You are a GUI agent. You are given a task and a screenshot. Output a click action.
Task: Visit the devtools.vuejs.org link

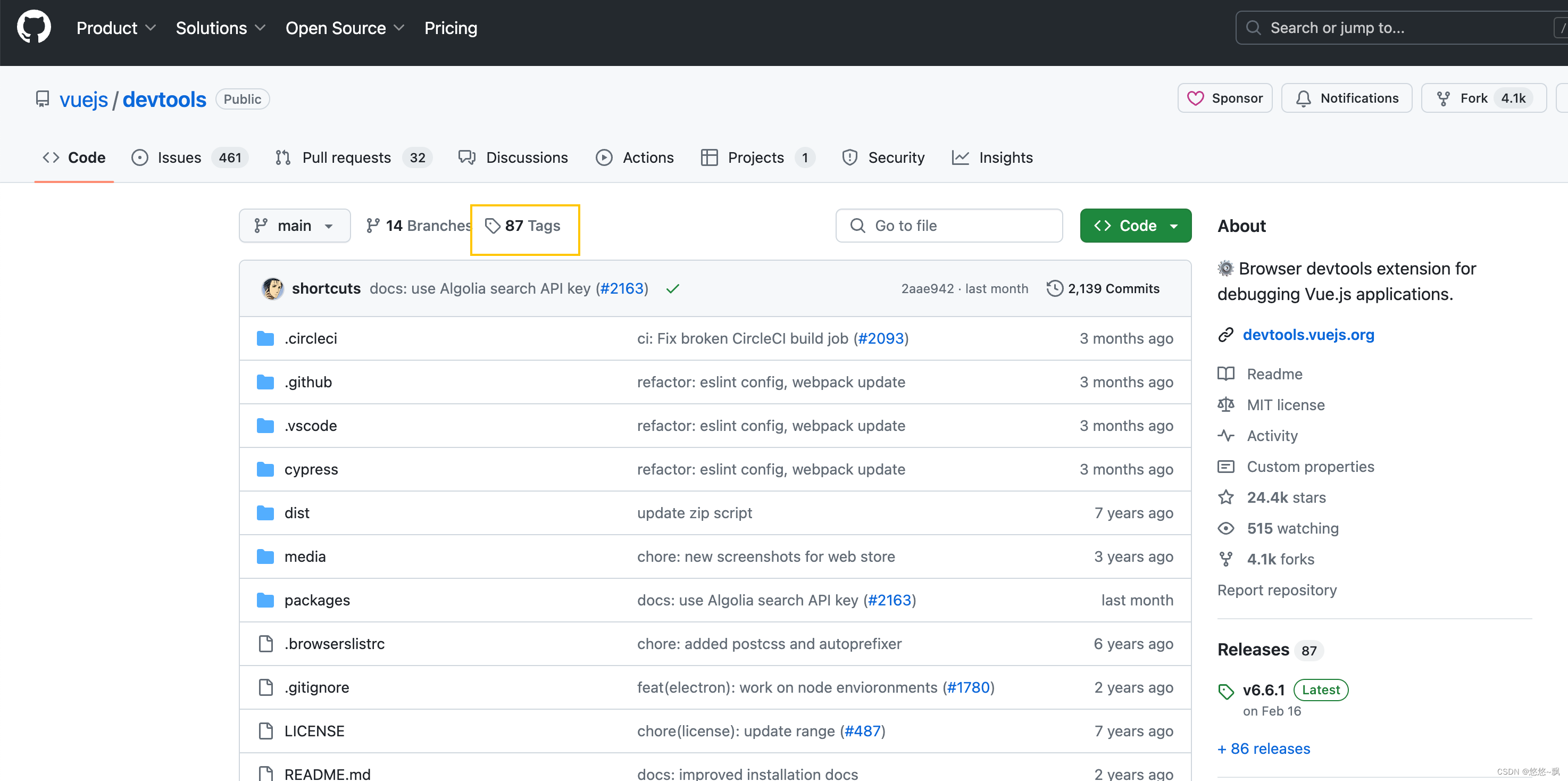tap(1308, 334)
